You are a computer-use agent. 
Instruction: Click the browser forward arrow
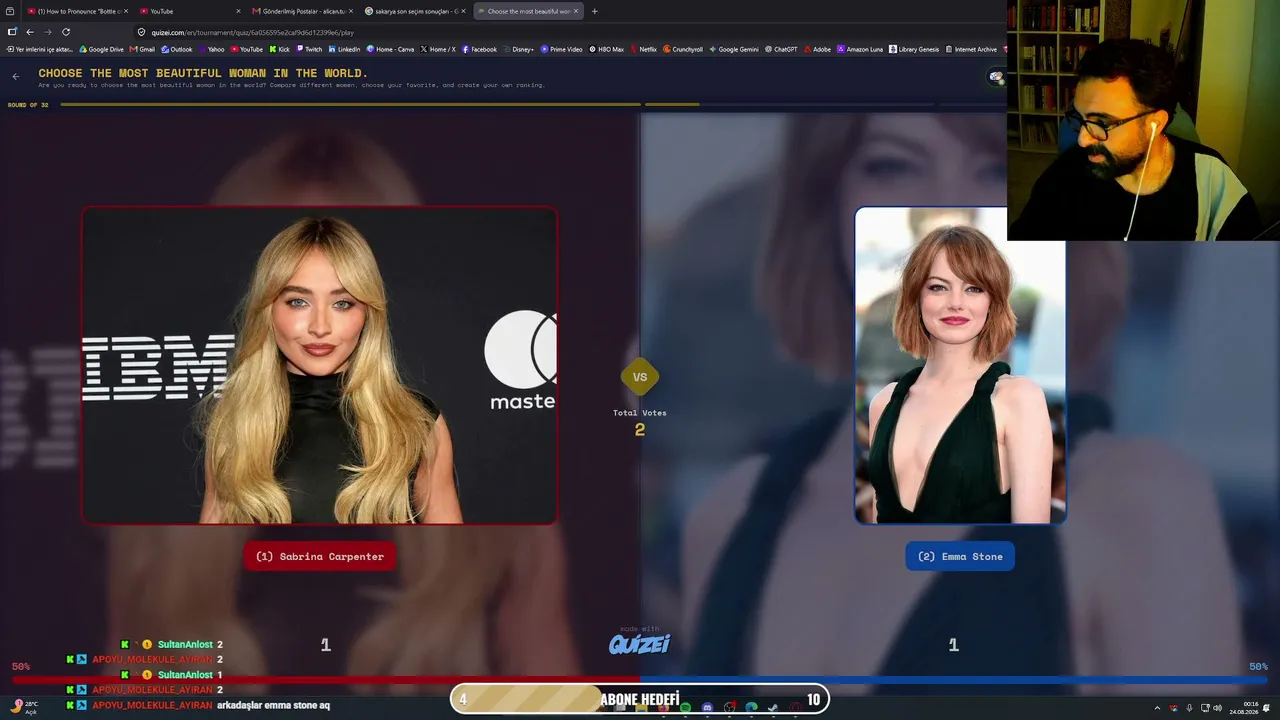click(47, 32)
